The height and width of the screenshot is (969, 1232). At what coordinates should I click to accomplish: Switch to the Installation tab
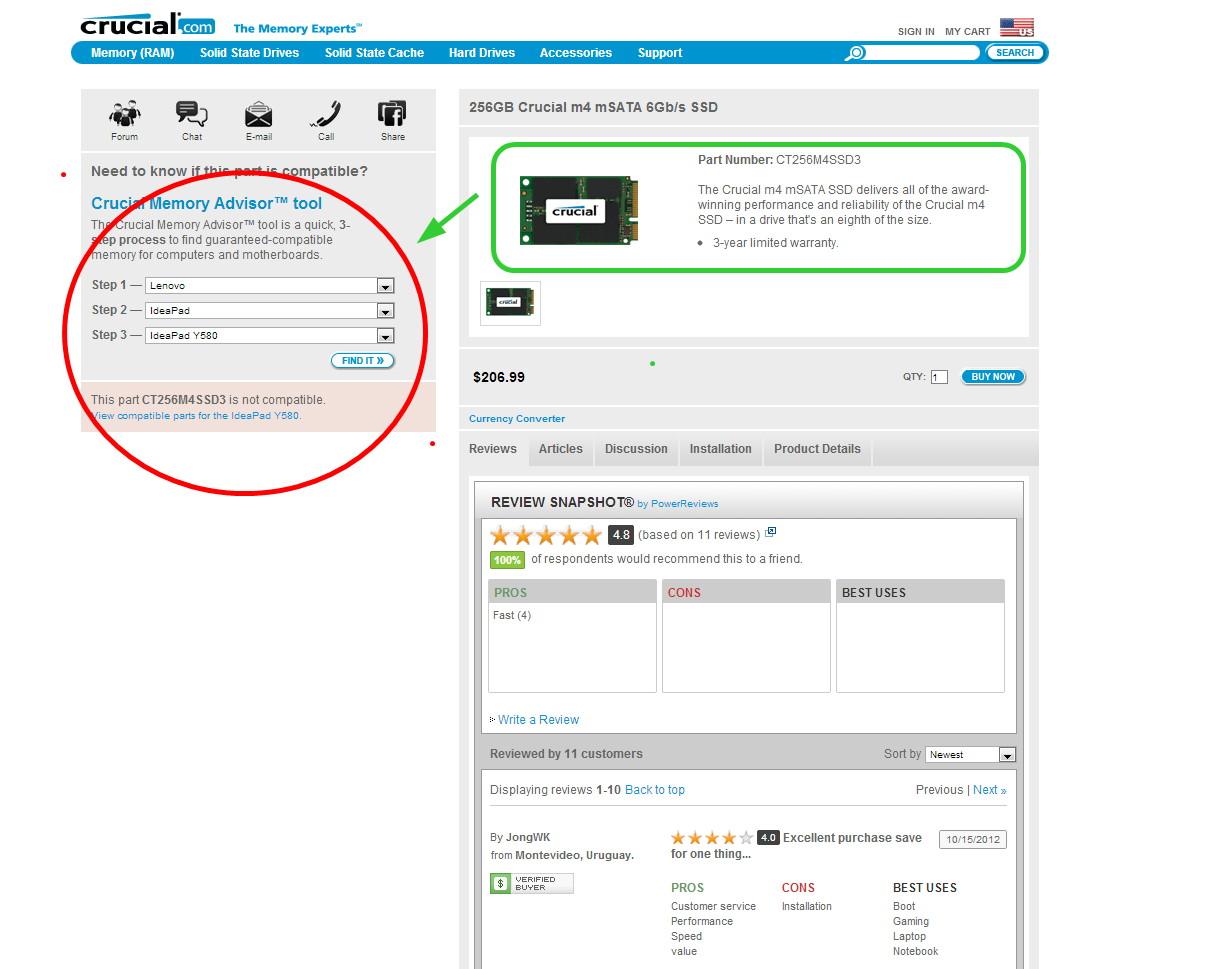coord(720,449)
